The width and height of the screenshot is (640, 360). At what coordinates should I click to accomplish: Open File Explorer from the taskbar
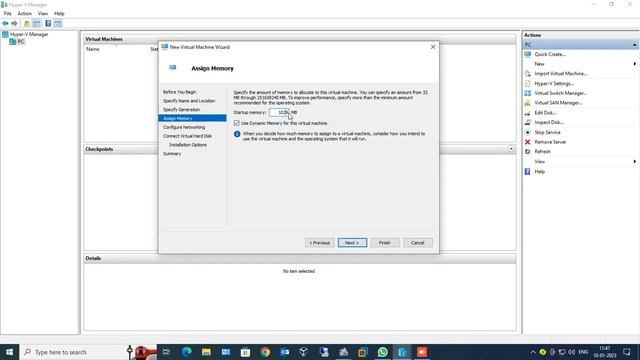[x=206, y=352]
